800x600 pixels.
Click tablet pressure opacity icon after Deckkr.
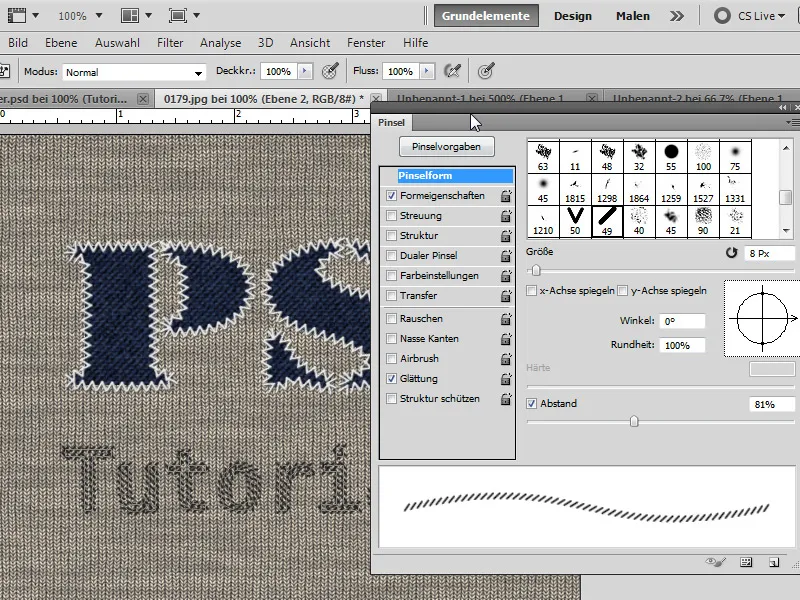pyautogui.click(x=331, y=71)
